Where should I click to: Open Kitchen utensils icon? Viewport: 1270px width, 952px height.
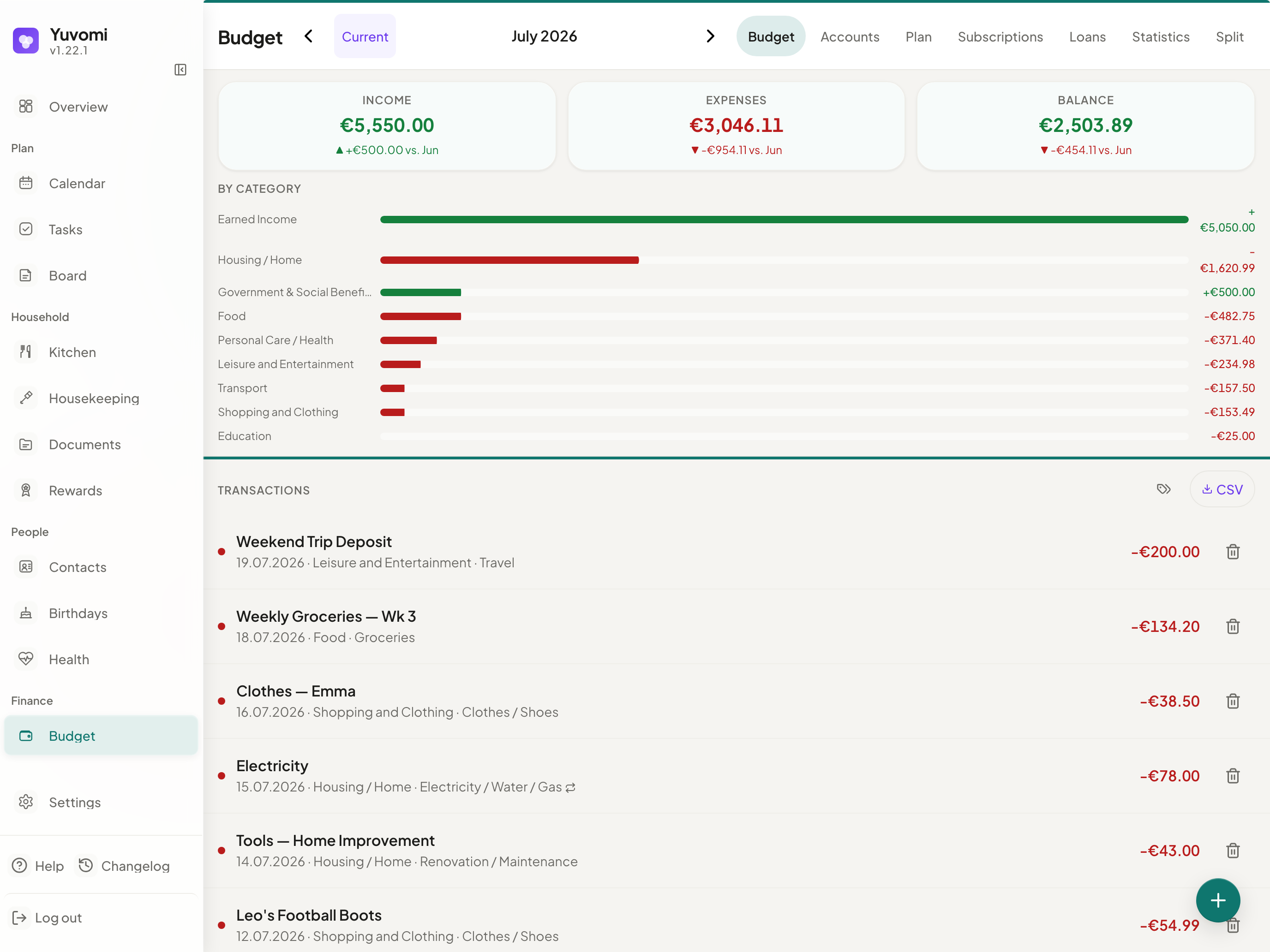[x=26, y=352]
